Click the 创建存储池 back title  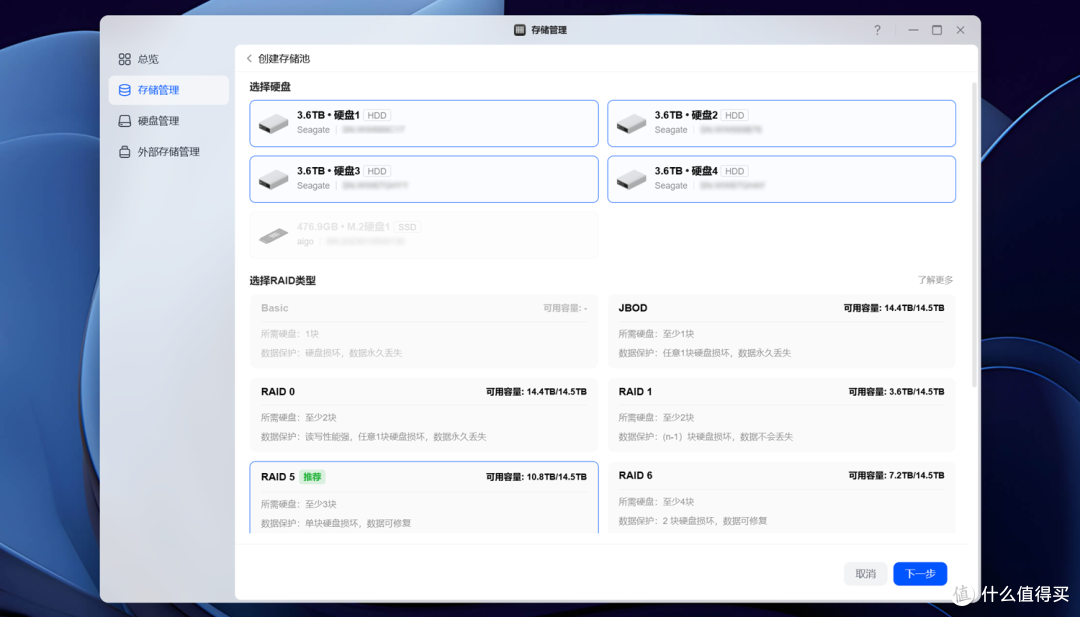(284, 59)
